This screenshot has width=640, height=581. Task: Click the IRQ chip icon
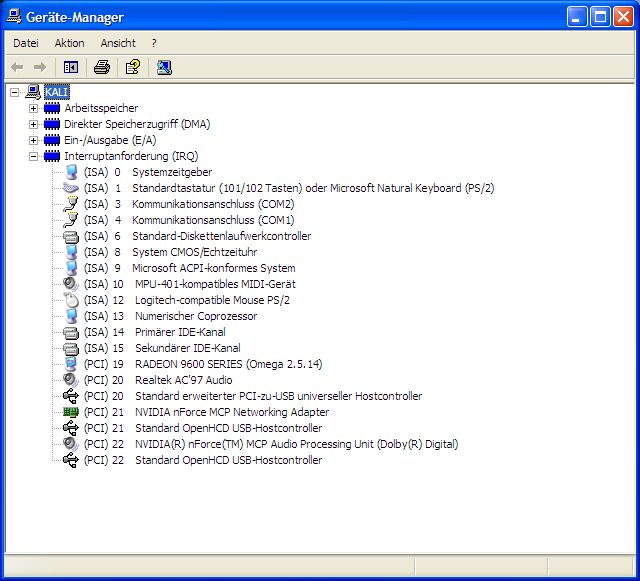click(52, 156)
